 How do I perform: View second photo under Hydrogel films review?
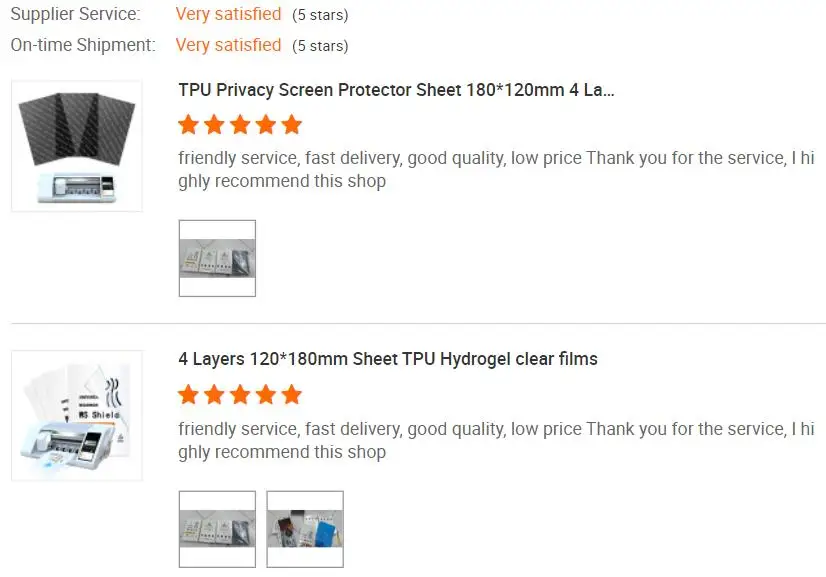305,528
